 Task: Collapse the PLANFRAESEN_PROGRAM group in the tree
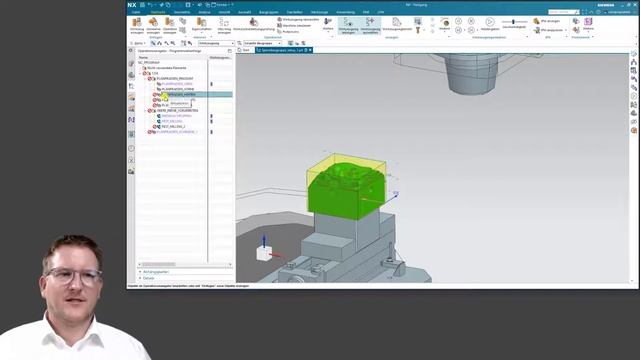pos(145,79)
